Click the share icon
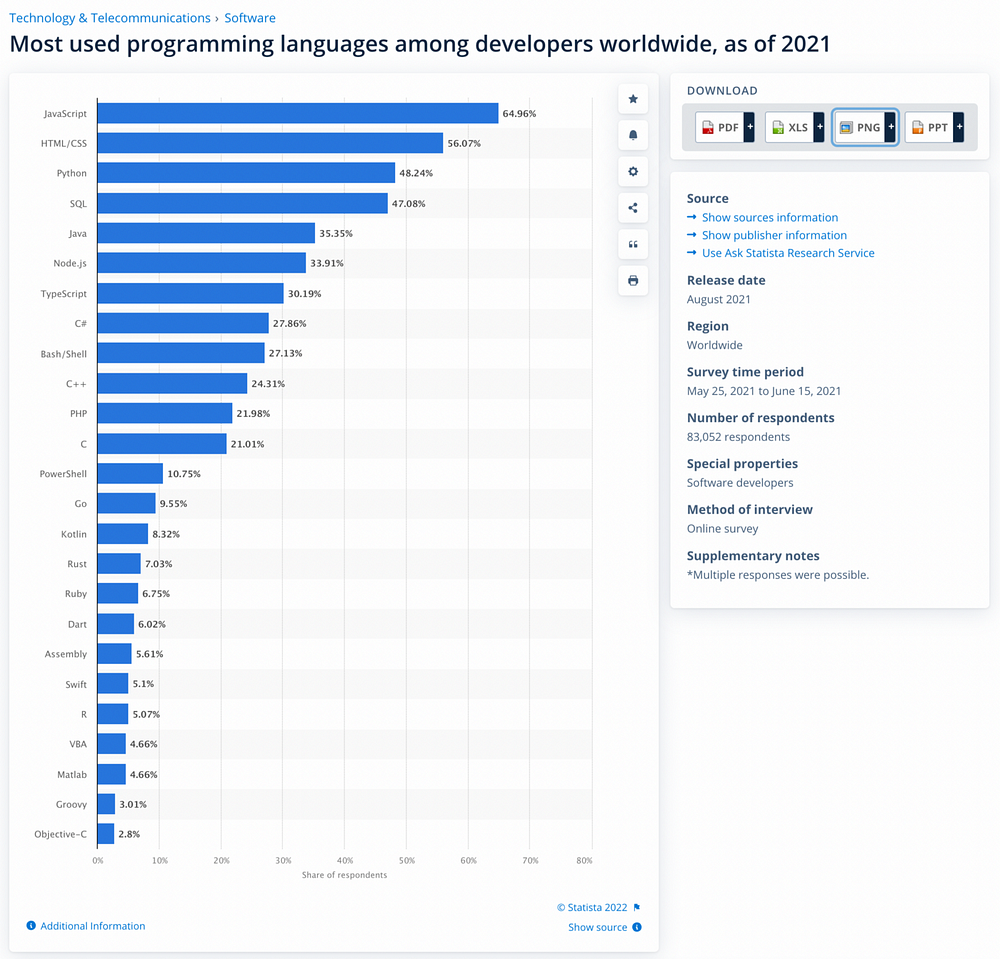1000x959 pixels. pos(632,208)
